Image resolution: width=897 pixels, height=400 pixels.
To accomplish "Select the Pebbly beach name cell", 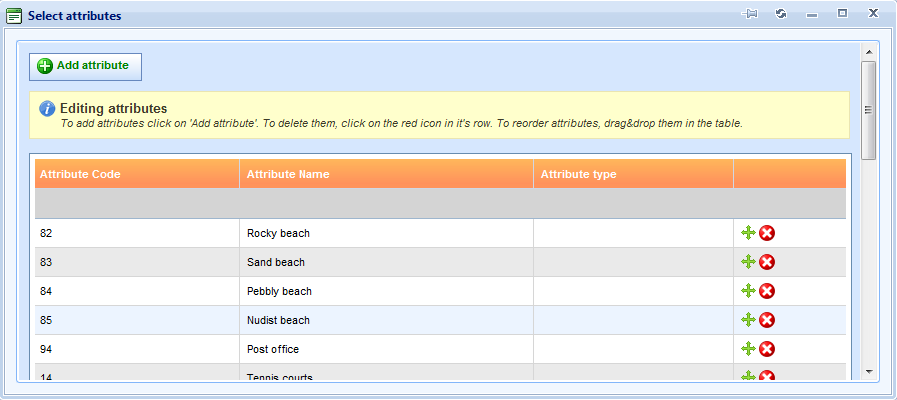I will tap(387, 291).
